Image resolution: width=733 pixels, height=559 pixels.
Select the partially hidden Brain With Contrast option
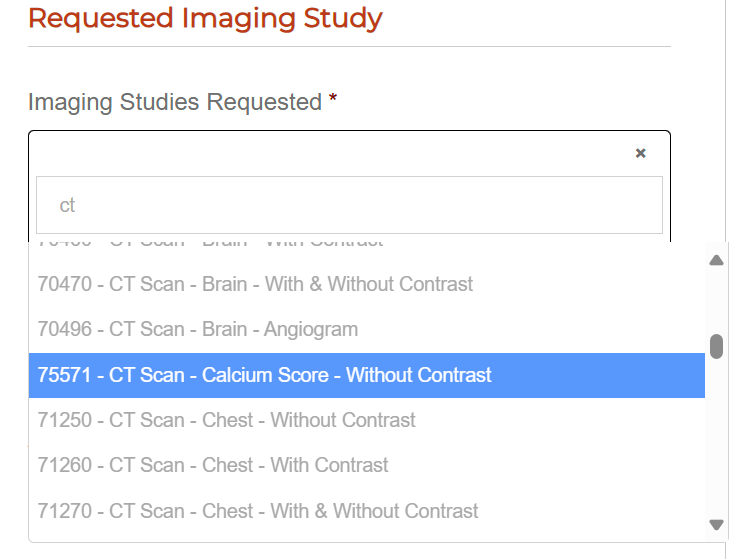tap(210, 243)
